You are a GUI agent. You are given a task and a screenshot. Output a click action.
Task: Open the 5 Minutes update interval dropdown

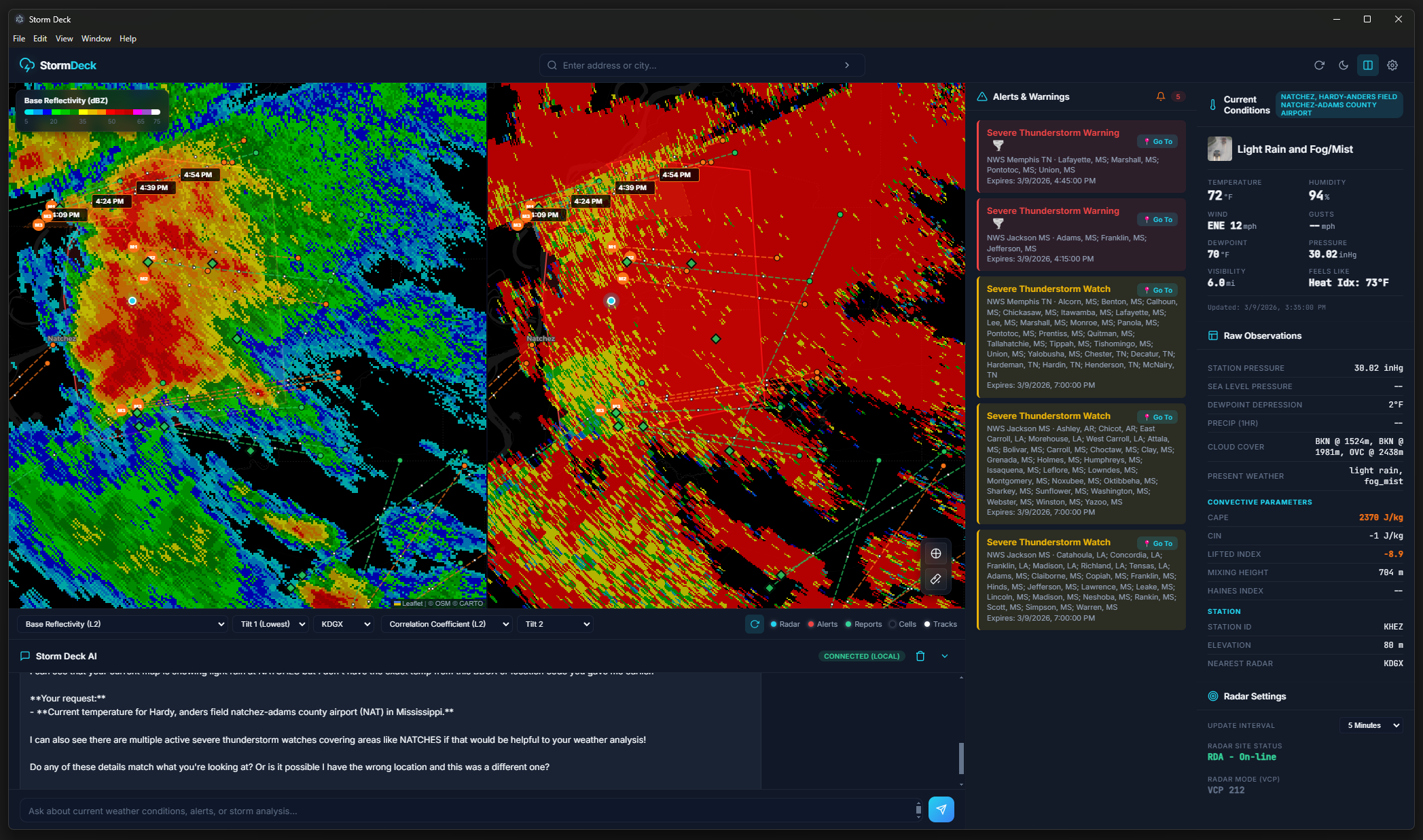(1371, 725)
